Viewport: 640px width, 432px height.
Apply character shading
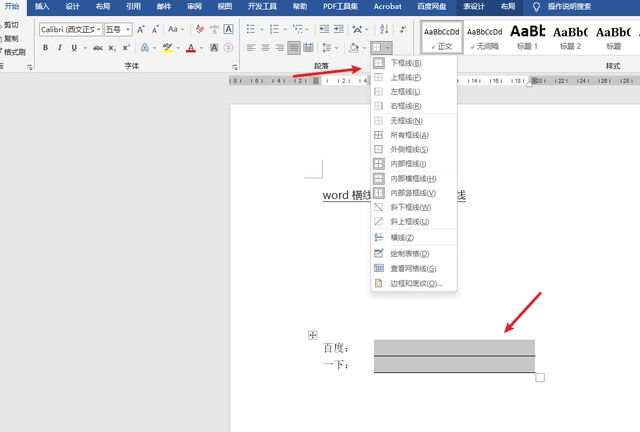(x=214, y=48)
